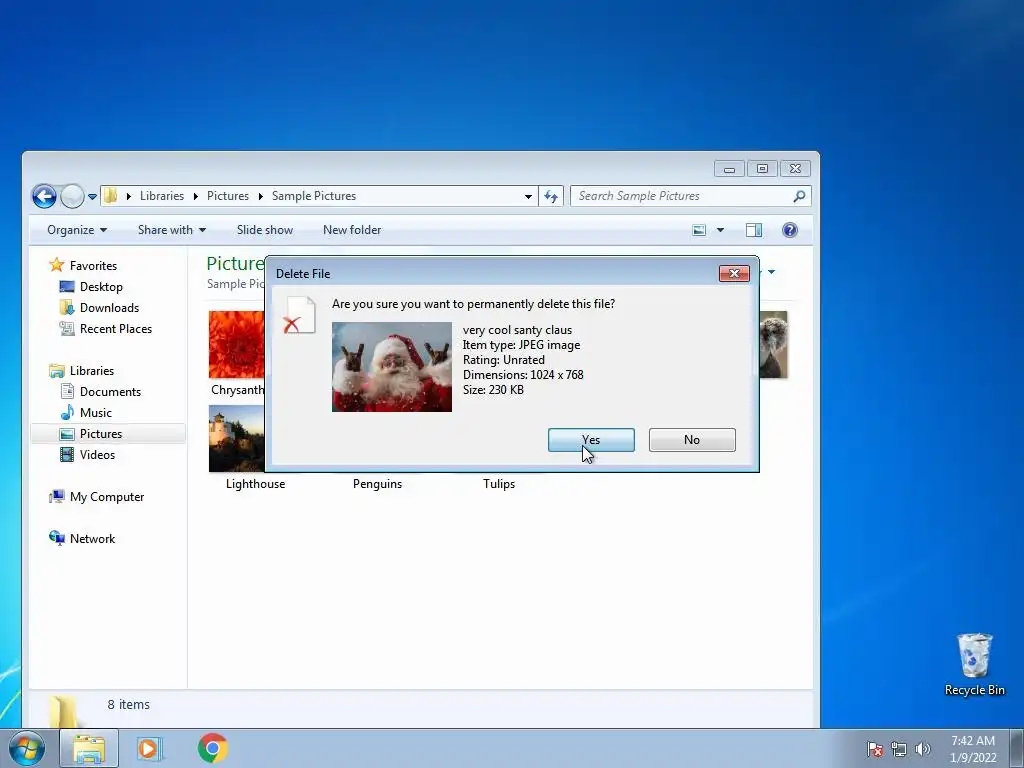1024x768 pixels.
Task: Click the network tray icon
Action: [x=899, y=749]
